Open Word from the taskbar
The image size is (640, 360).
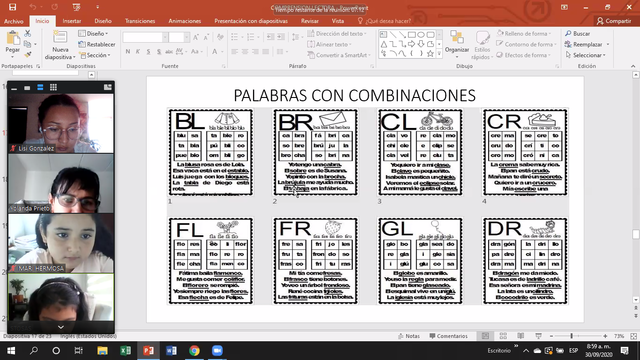[171, 351]
